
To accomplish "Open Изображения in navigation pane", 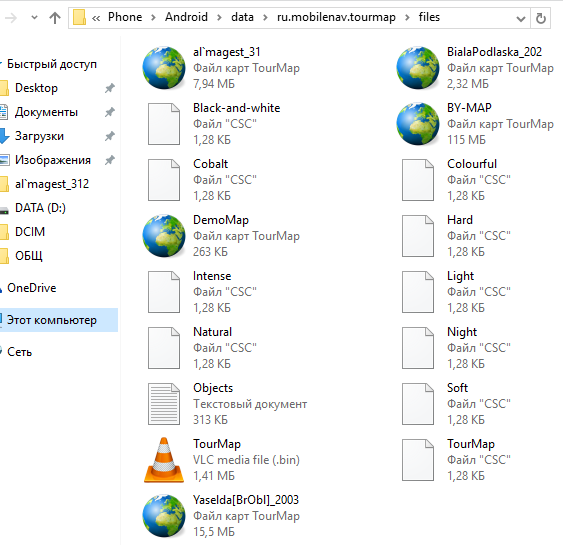I will pyautogui.click(x=53, y=160).
